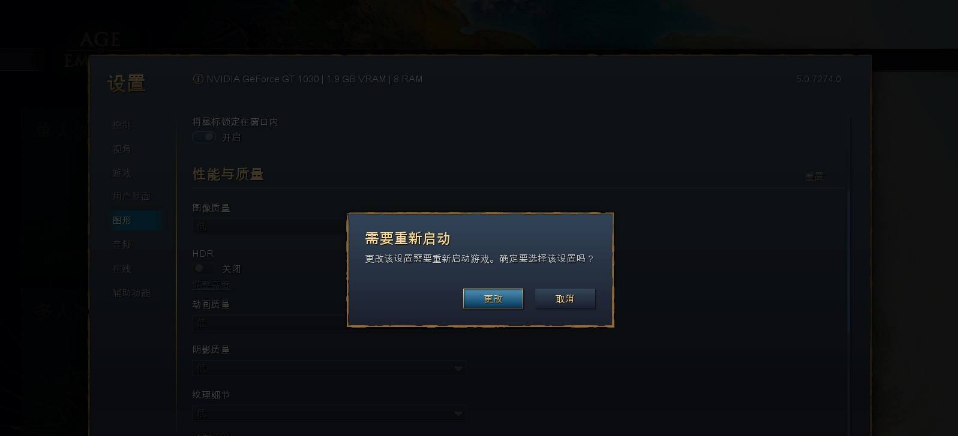Open the 动画质量 dropdown
Image resolution: width=958 pixels, height=436 pixels.
(269, 322)
